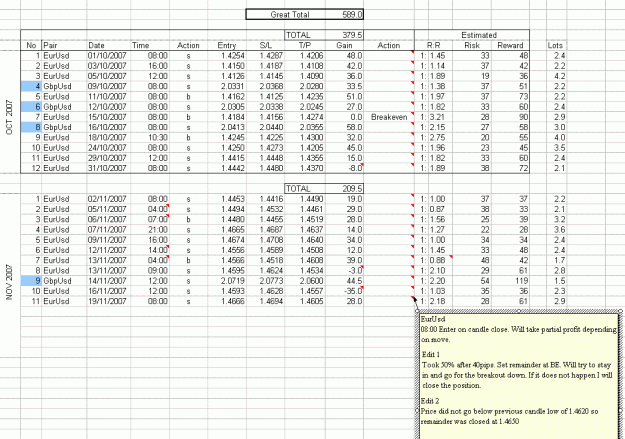This screenshot has height=439, width=625.
Task: Select date cell 19/11/2007
Action: point(108,301)
